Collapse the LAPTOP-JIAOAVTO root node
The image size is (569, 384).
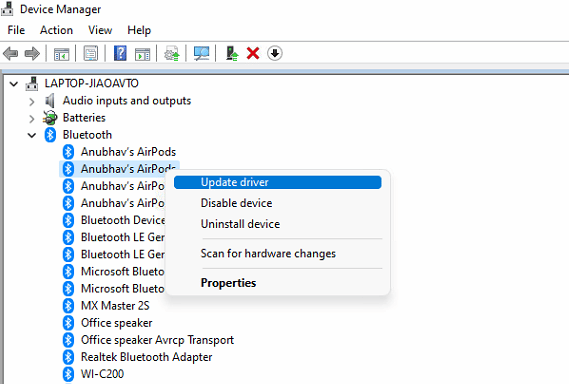click(x=14, y=84)
